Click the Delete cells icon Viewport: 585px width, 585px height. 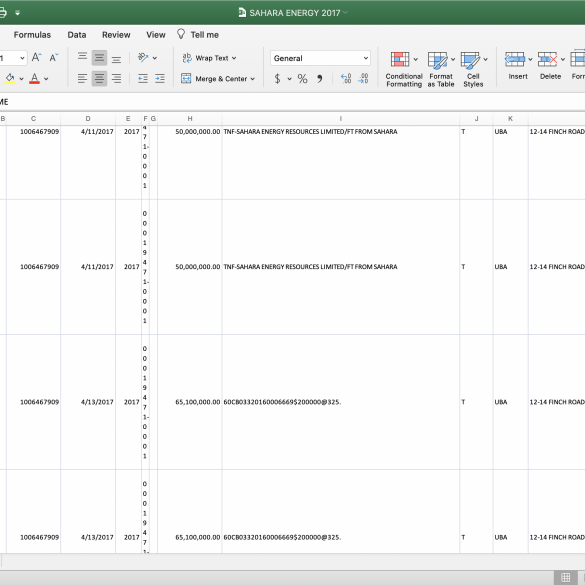547,60
